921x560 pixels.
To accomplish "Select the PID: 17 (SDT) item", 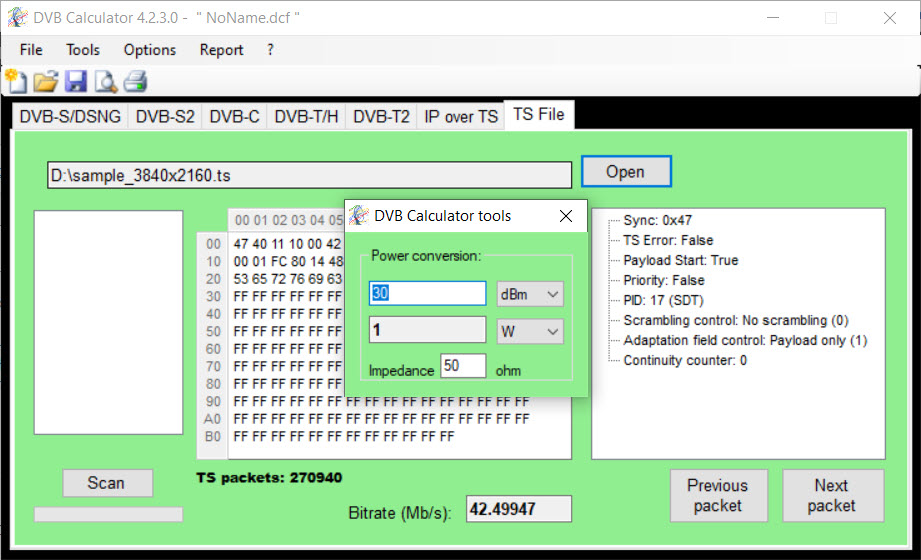I will point(664,300).
